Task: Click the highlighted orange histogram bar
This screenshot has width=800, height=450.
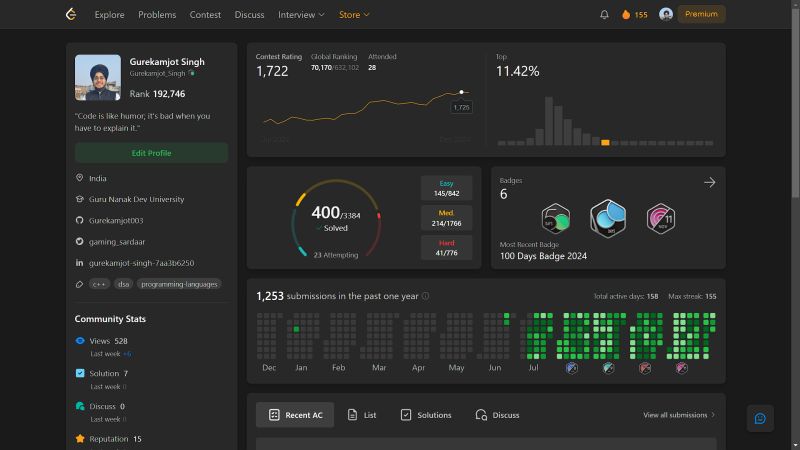Action: pyautogui.click(x=605, y=142)
